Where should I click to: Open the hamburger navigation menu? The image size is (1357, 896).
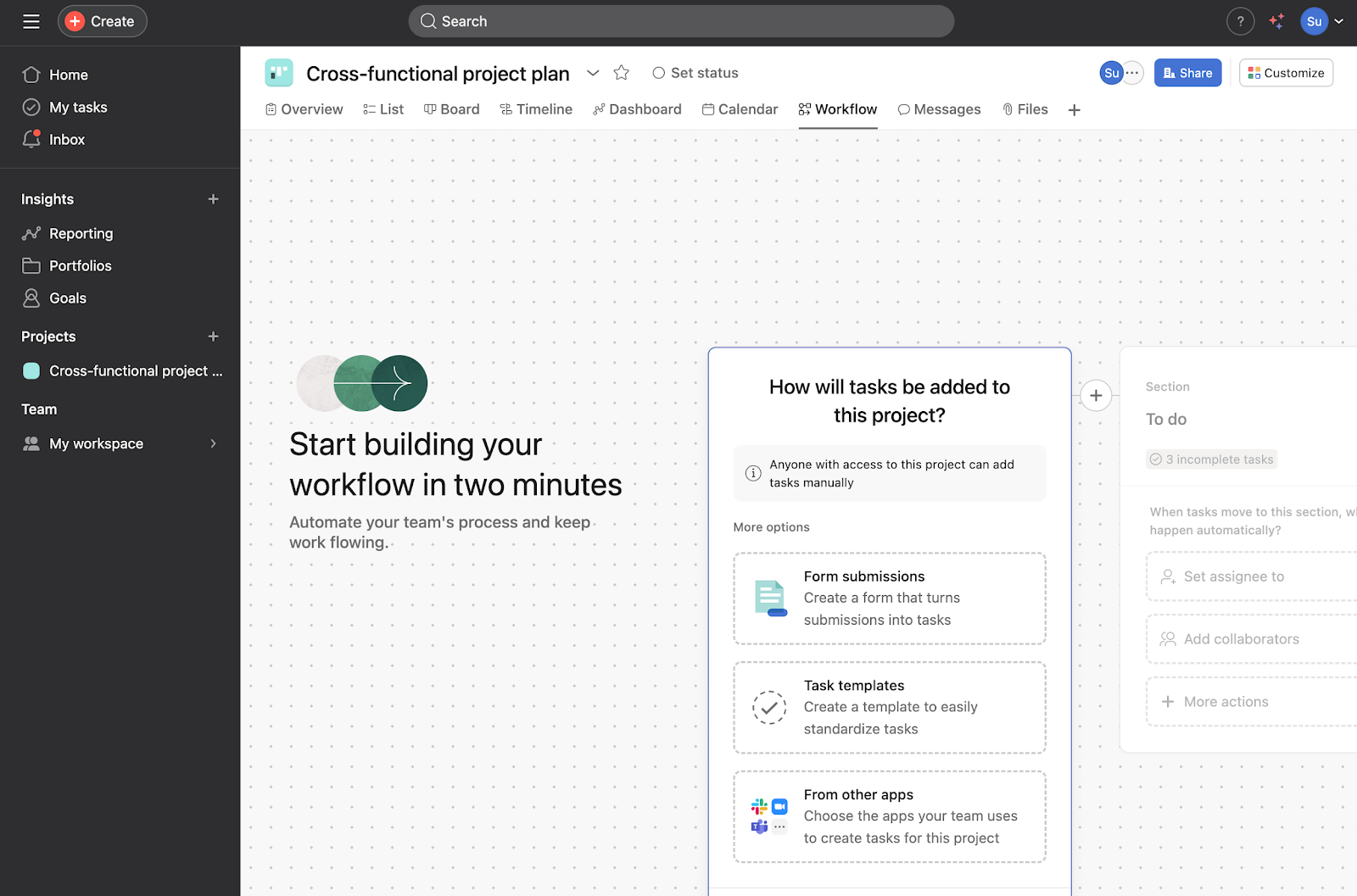(x=31, y=21)
